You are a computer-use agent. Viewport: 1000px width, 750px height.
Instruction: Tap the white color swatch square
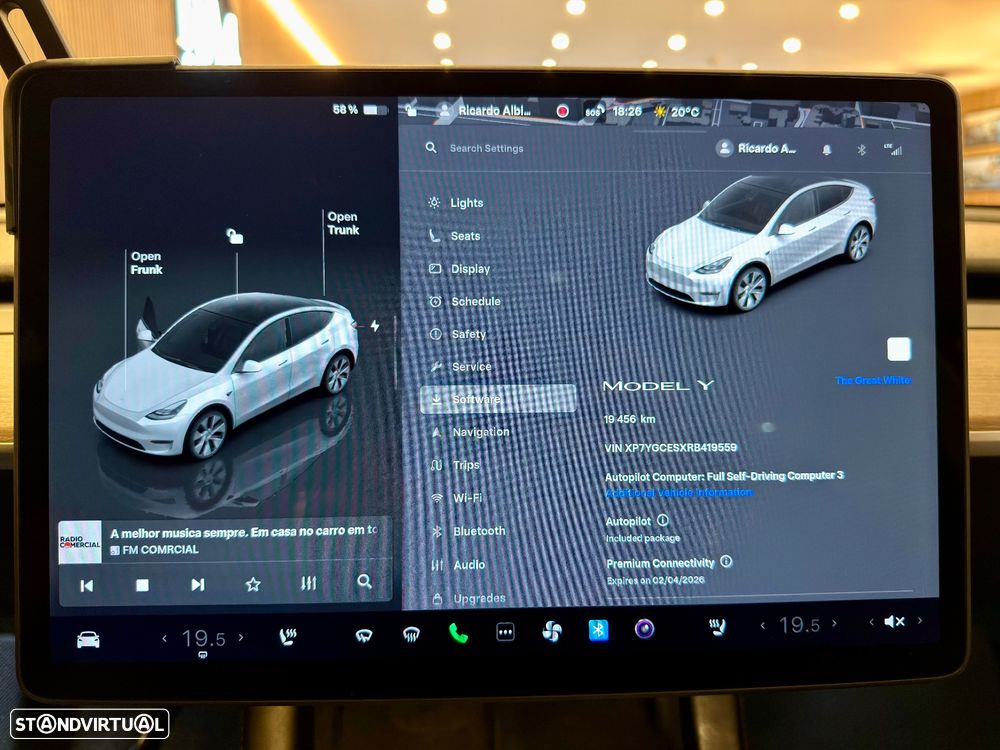click(x=899, y=349)
